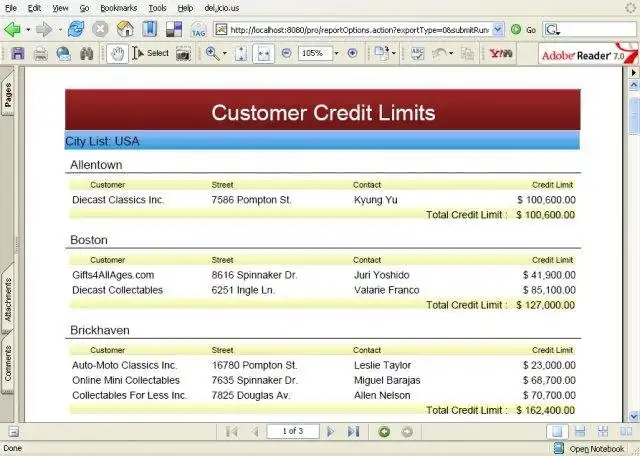Click the ABC spell check icon
The height and width of the screenshot is (456, 640).
pyautogui.click(x=417, y=53)
